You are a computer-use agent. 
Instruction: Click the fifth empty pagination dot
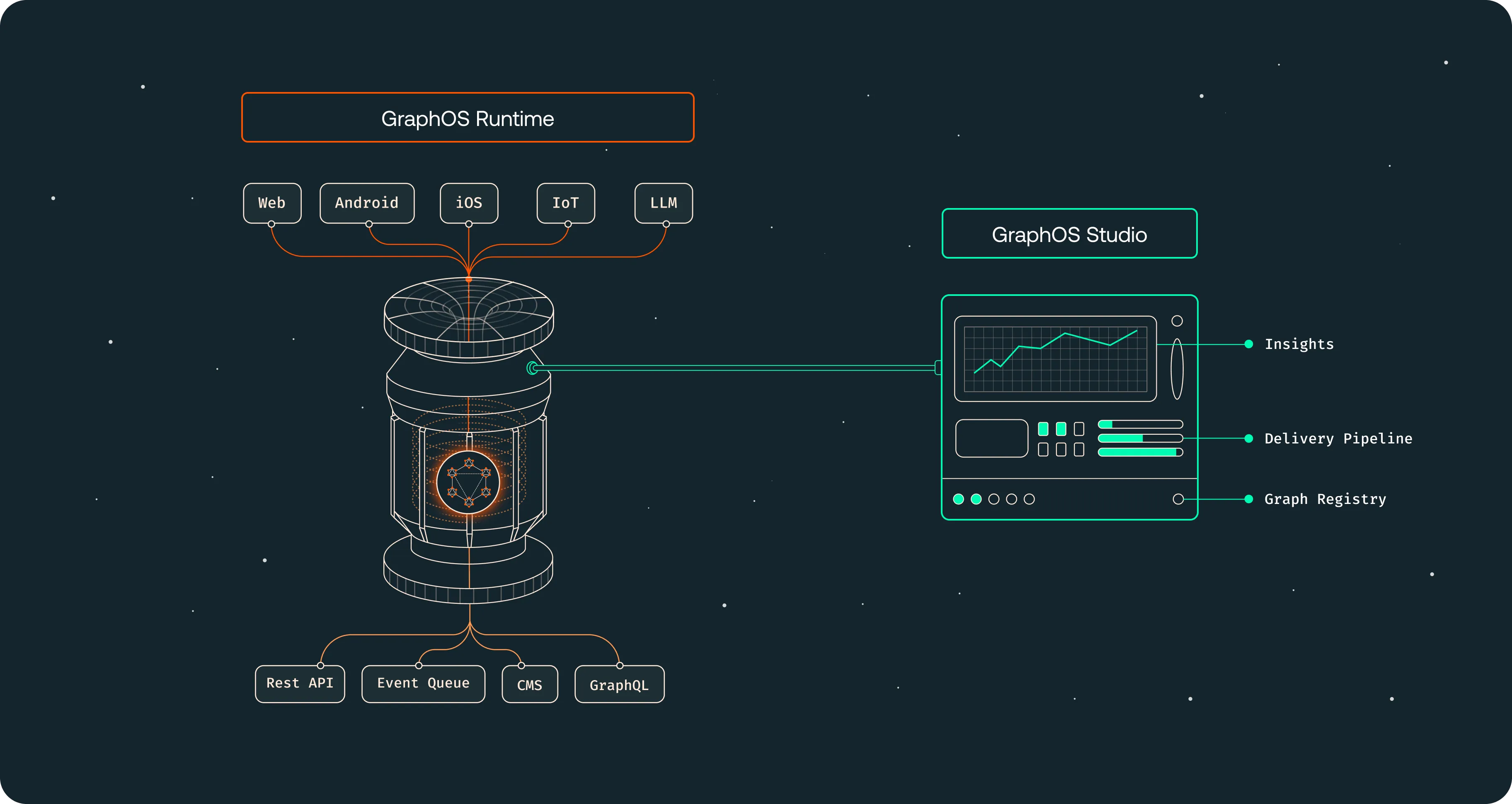pyautogui.click(x=1030, y=499)
